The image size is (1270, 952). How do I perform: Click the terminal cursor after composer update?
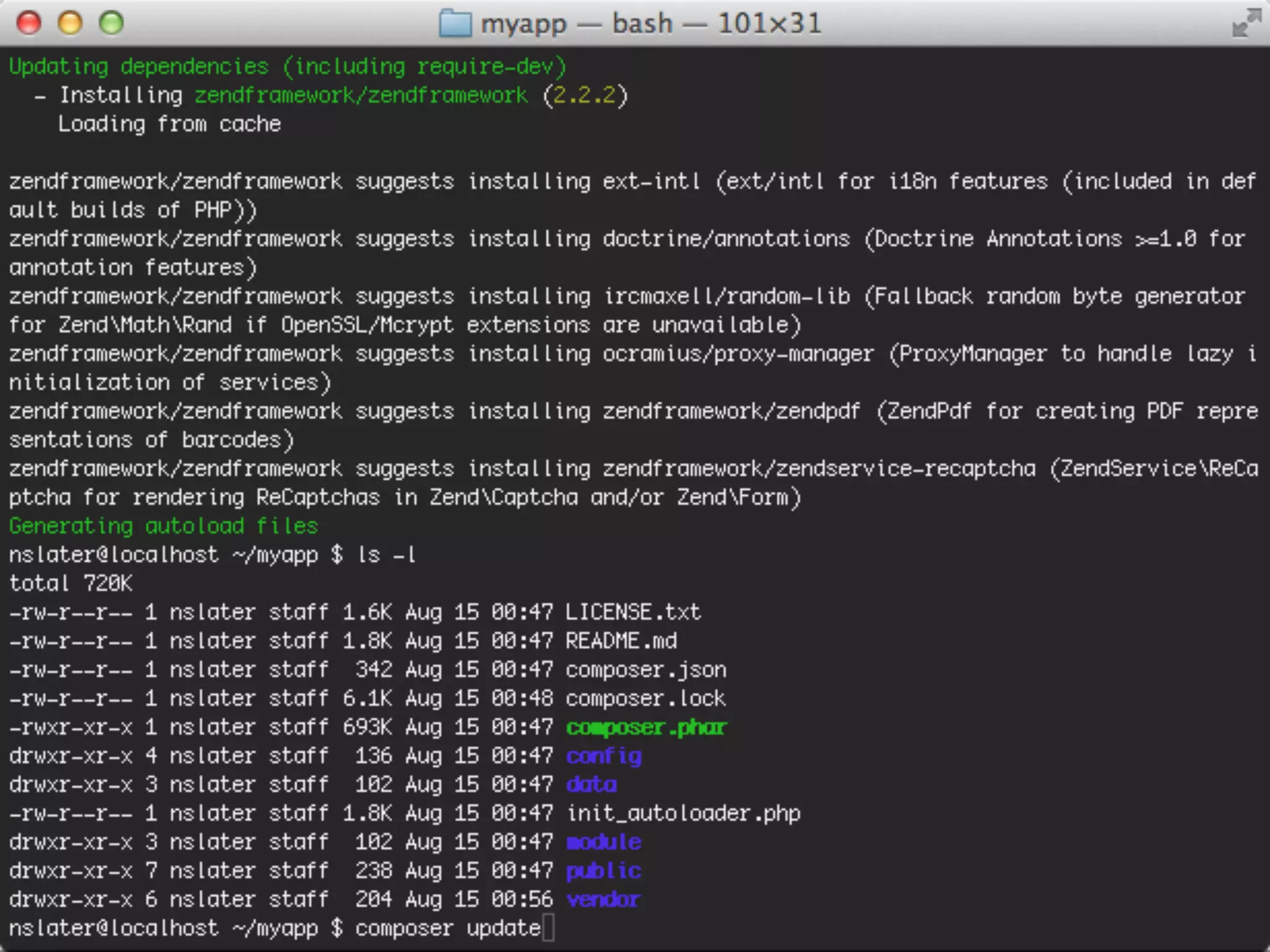[x=548, y=928]
